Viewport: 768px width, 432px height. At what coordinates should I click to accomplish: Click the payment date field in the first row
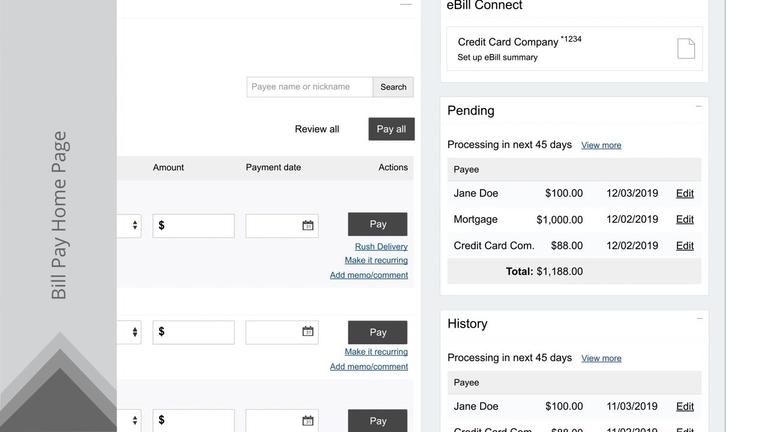(282, 226)
